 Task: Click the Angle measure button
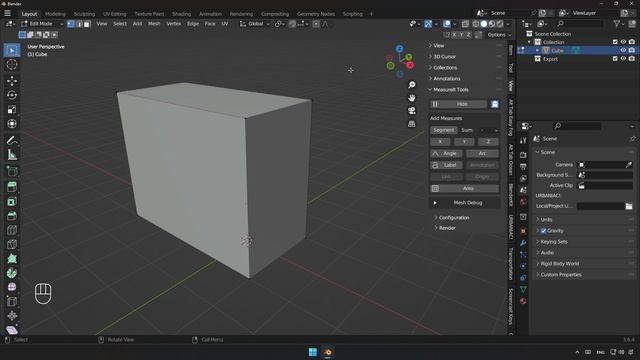click(446, 153)
